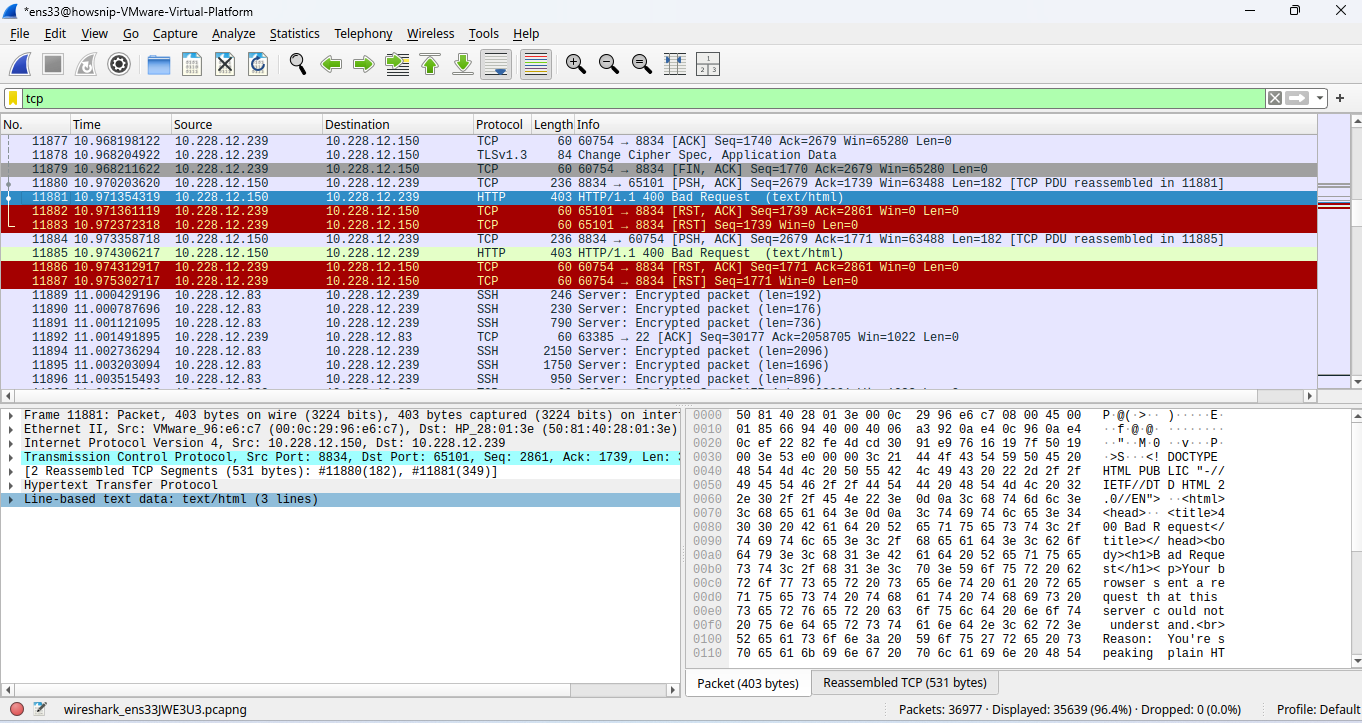The image size is (1362, 723).
Task: Restart the current capture
Action: point(86,65)
